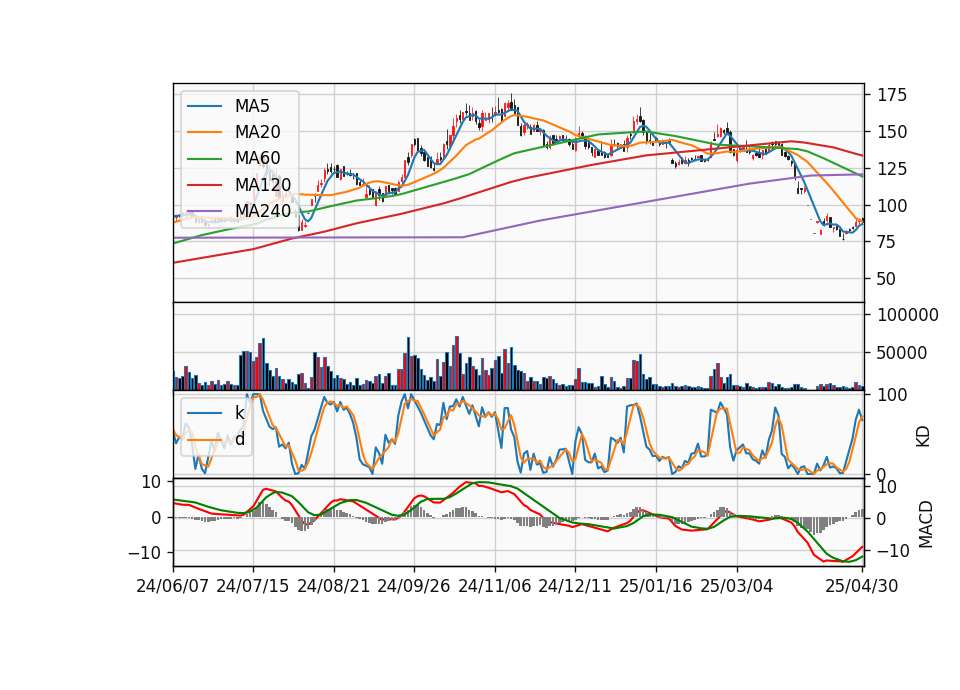Click the MA120 legend label

point(263,185)
